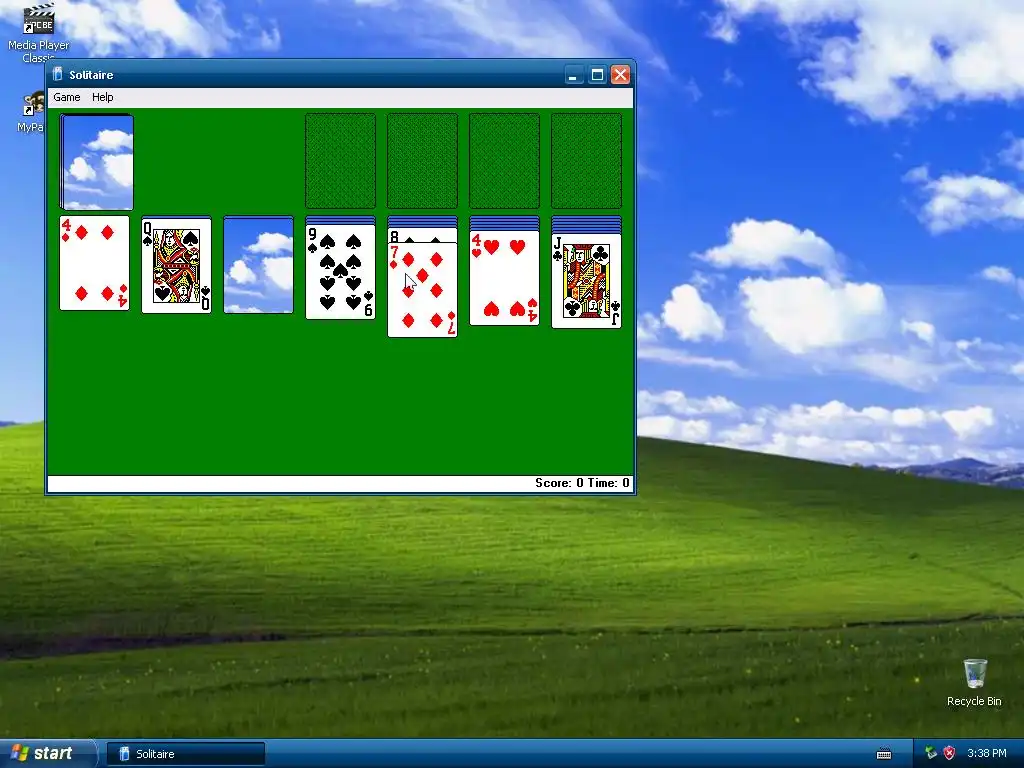1024x768 pixels.
Task: Select the 4 of hearts card
Action: (505, 278)
